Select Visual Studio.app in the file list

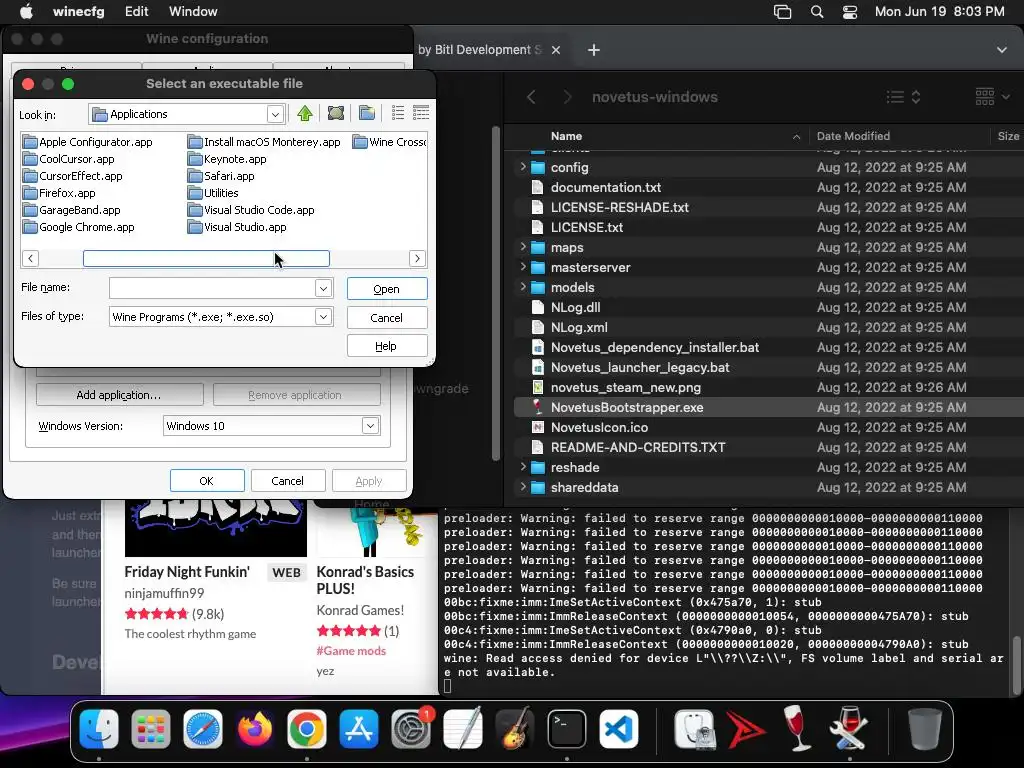237,227
